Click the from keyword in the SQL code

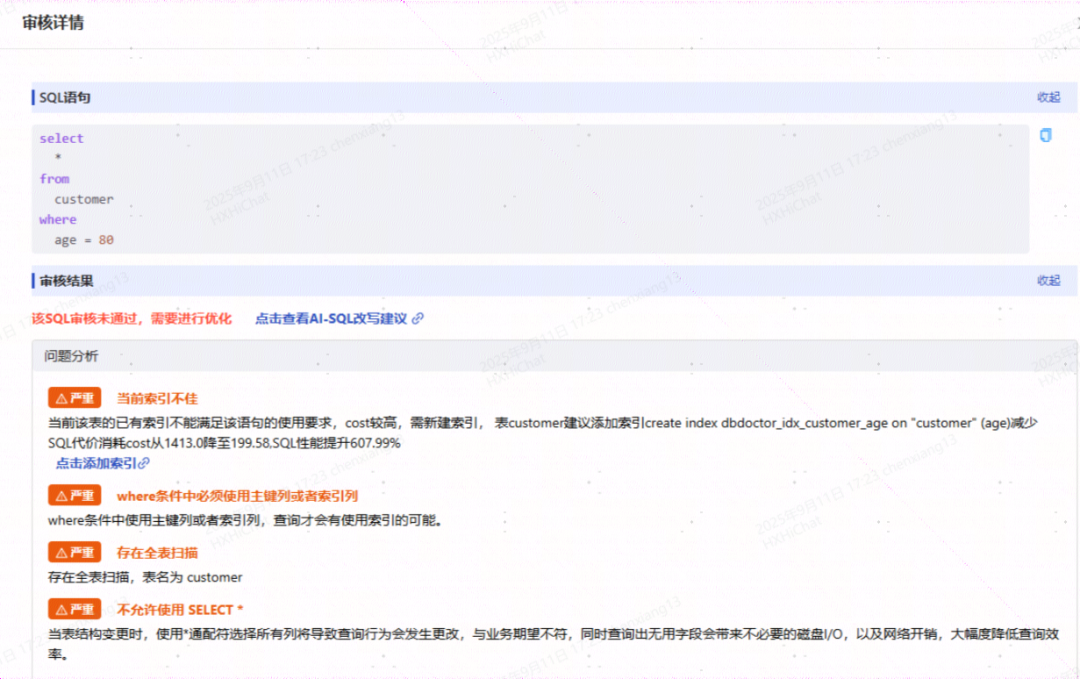[54, 179]
